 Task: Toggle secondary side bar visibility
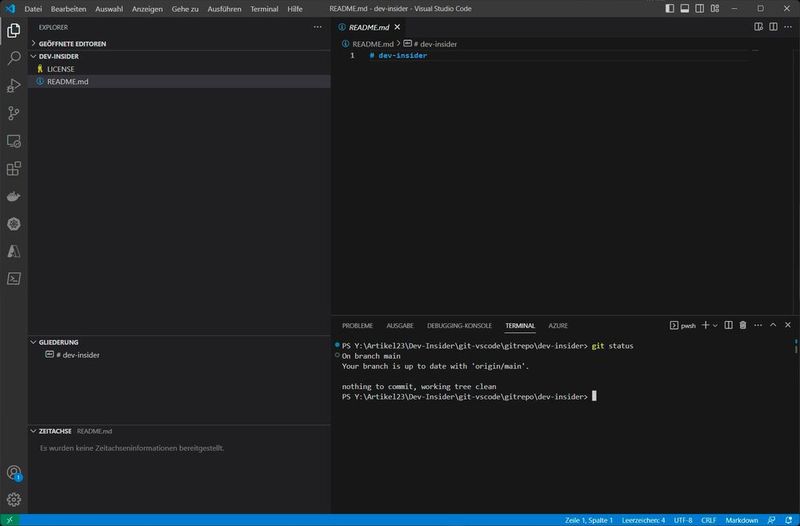coord(699,9)
